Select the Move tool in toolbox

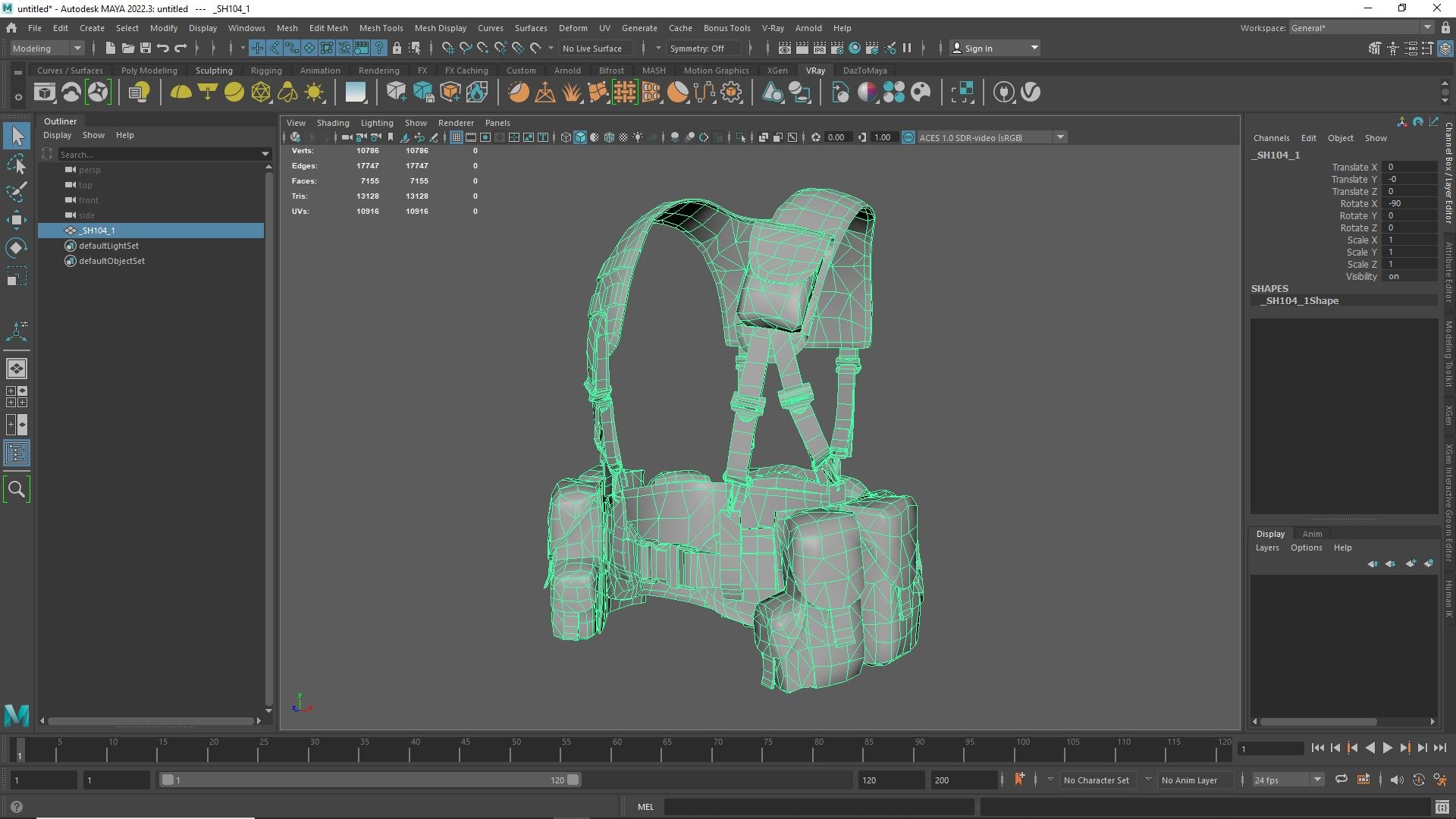16,220
